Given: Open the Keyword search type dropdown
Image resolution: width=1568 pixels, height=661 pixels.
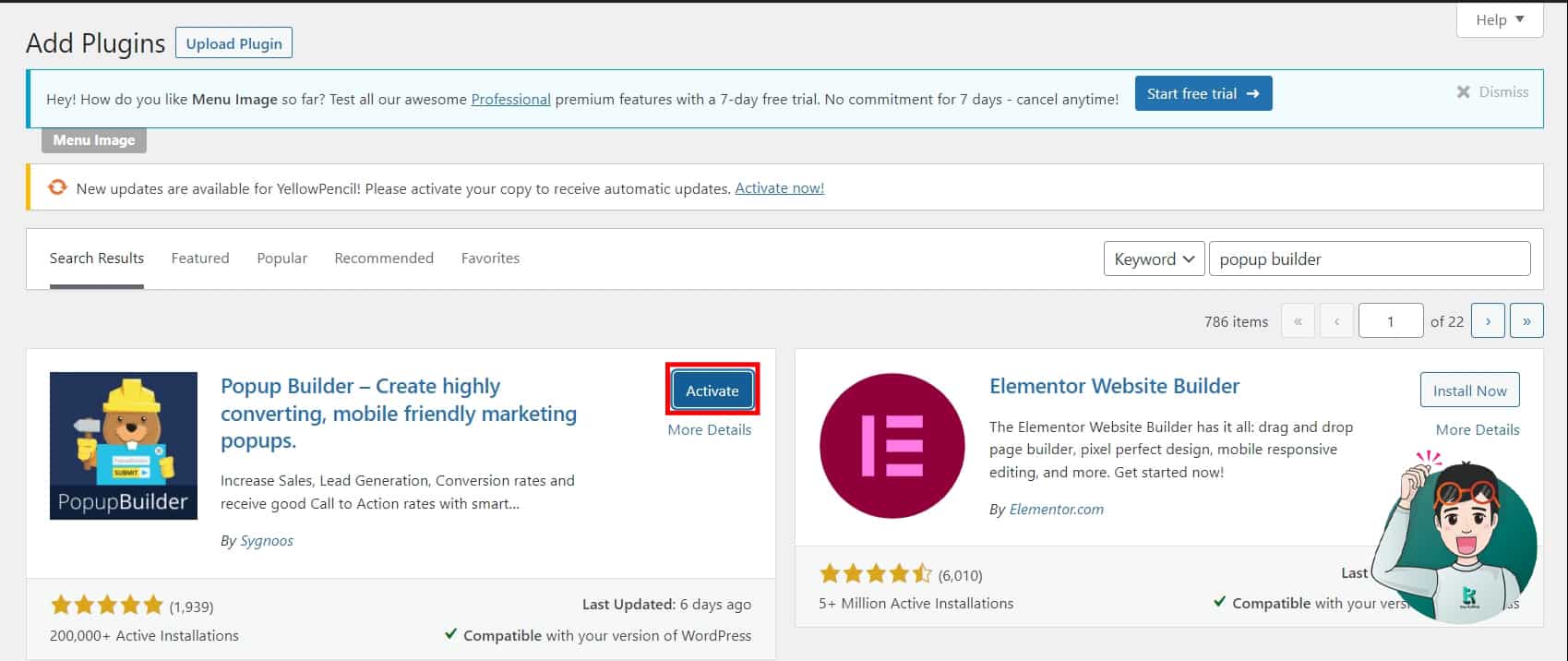Looking at the screenshot, I should pyautogui.click(x=1154, y=258).
